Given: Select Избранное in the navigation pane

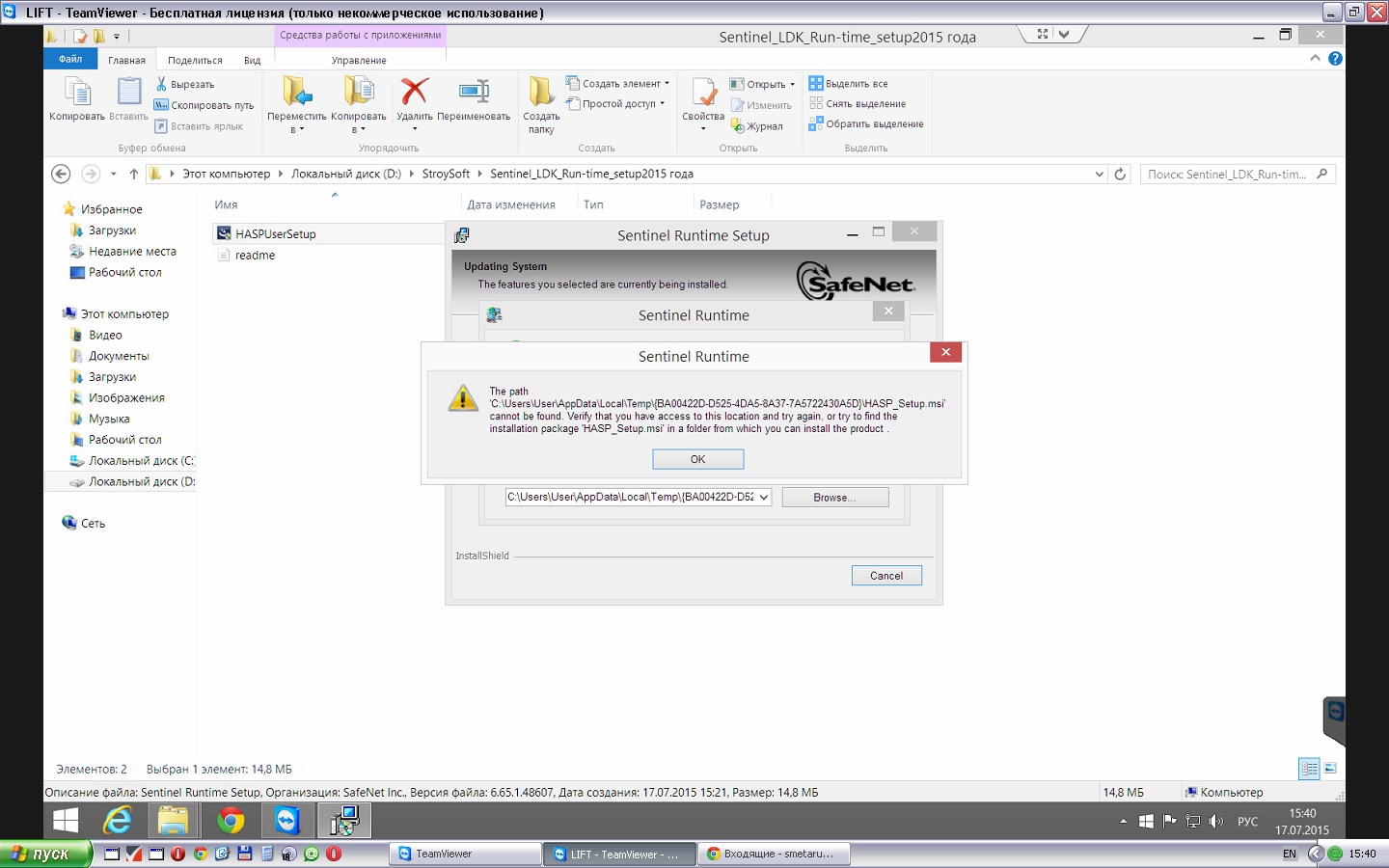Looking at the screenshot, I should (111, 209).
